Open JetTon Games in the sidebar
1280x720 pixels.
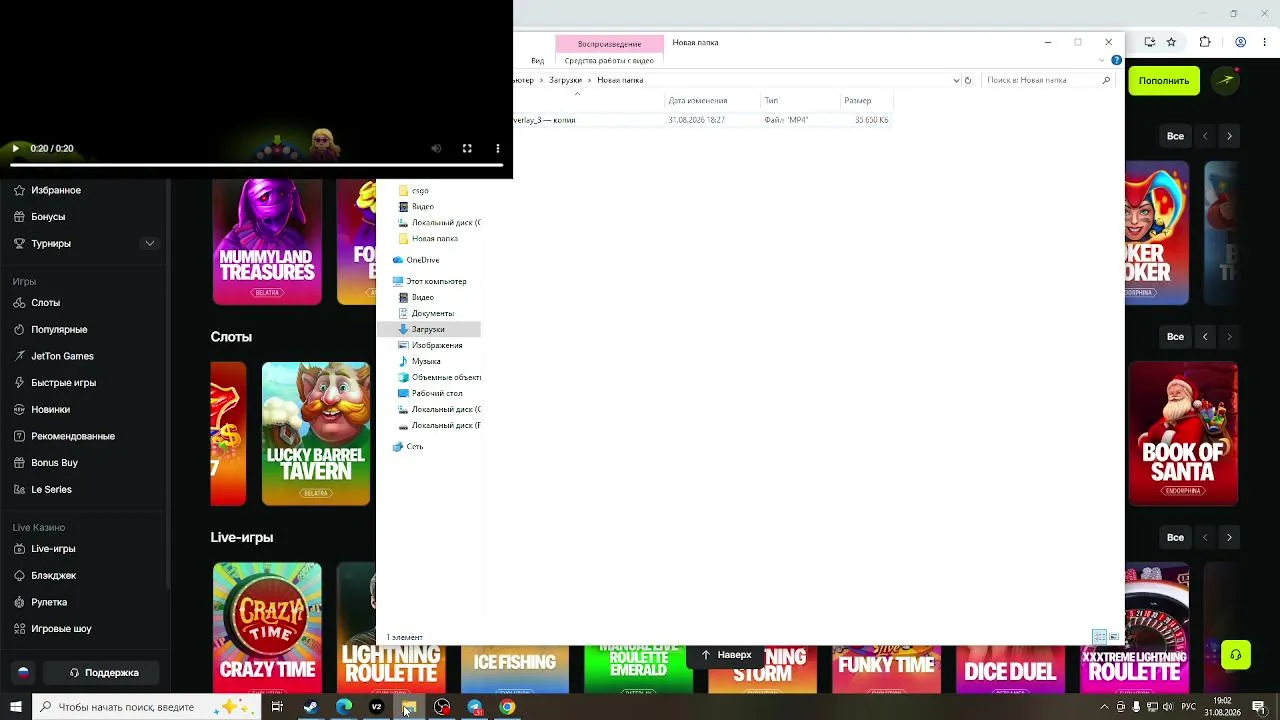(62, 356)
